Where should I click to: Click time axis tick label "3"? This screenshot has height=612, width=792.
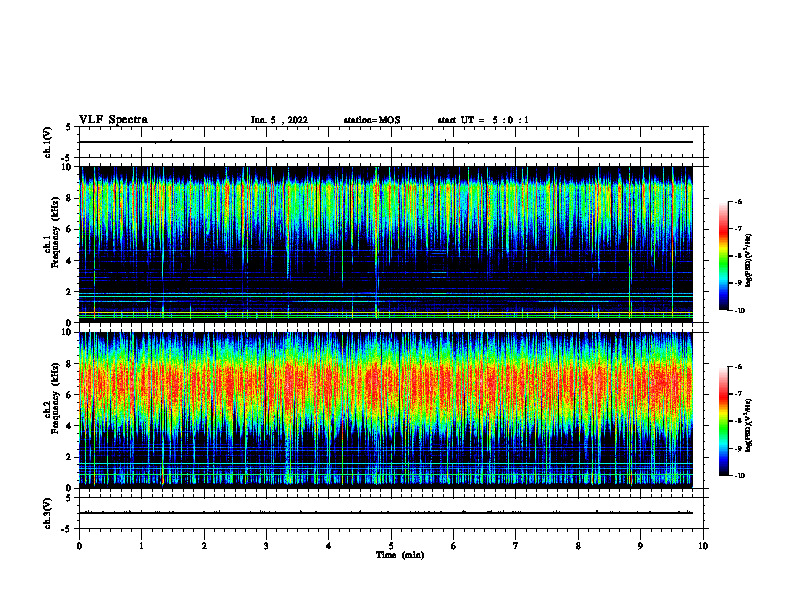tap(266, 546)
